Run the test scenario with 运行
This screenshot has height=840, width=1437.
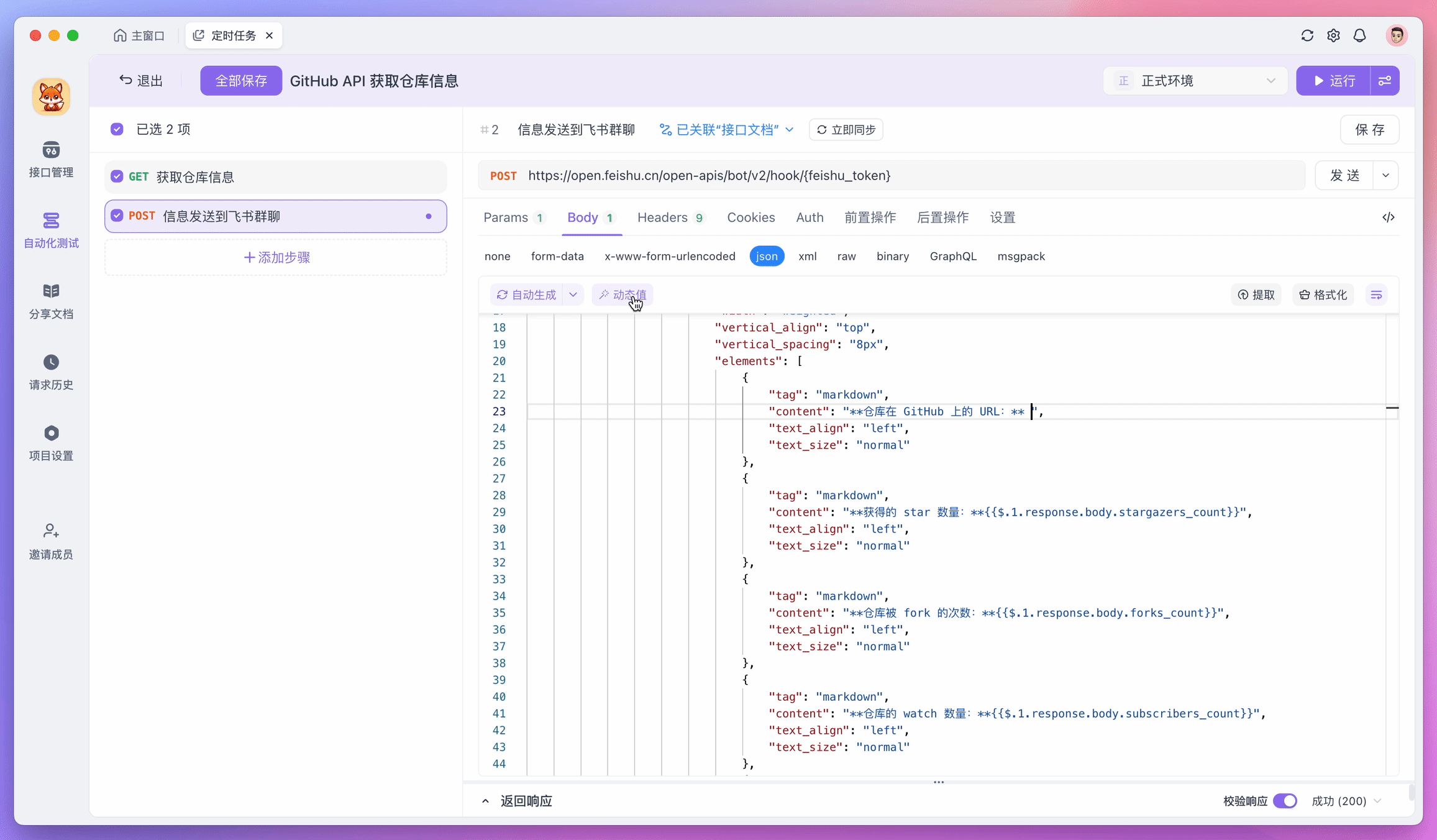click(1333, 81)
